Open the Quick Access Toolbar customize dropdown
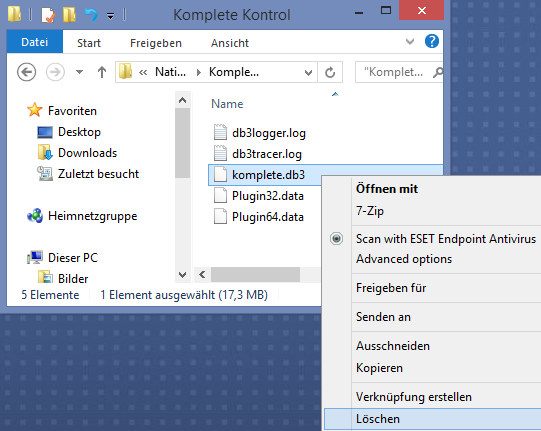The height and width of the screenshot is (431, 541). click(110, 16)
